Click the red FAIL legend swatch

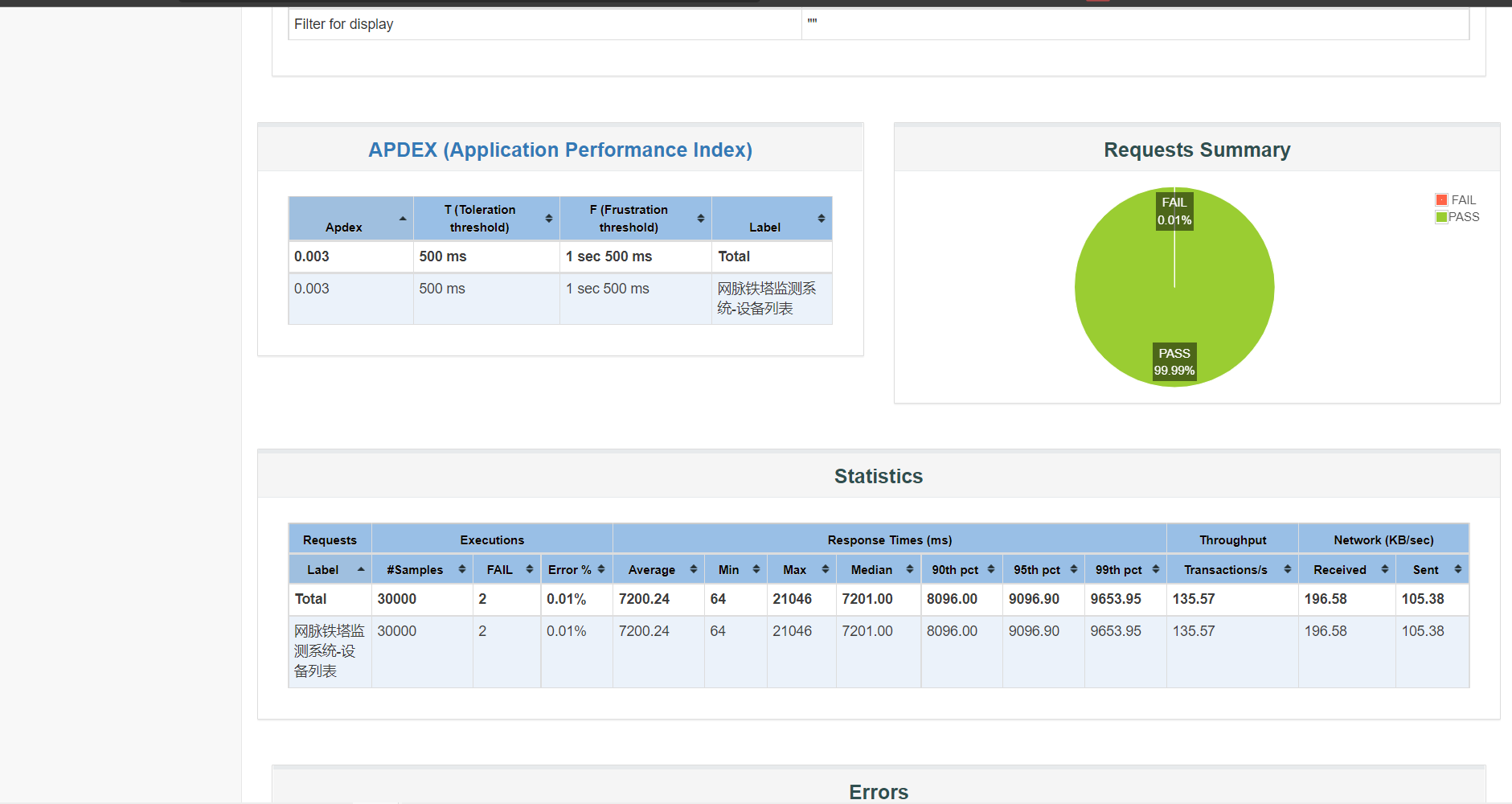click(1442, 200)
